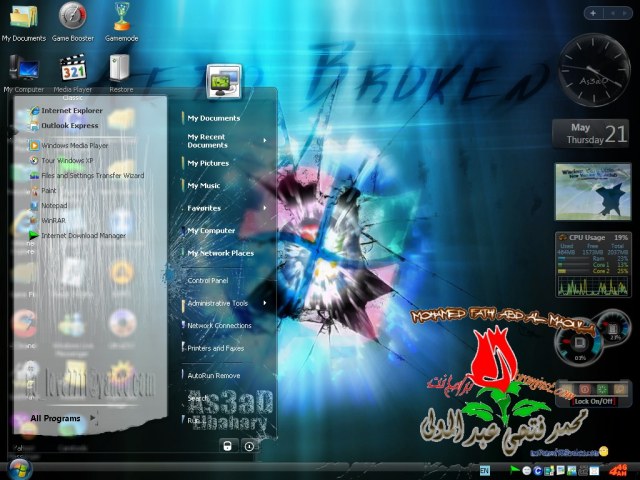The height and width of the screenshot is (480, 640).
Task: Click the round CPU gauge dial gadget
Action: (580, 342)
